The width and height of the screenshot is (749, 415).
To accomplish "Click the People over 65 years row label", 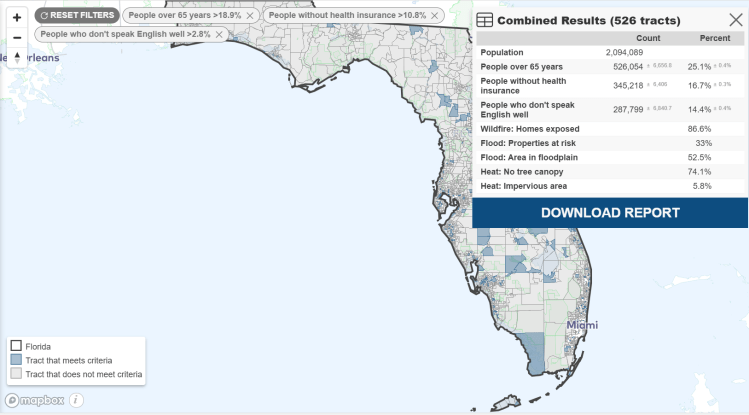I will [x=521, y=67].
